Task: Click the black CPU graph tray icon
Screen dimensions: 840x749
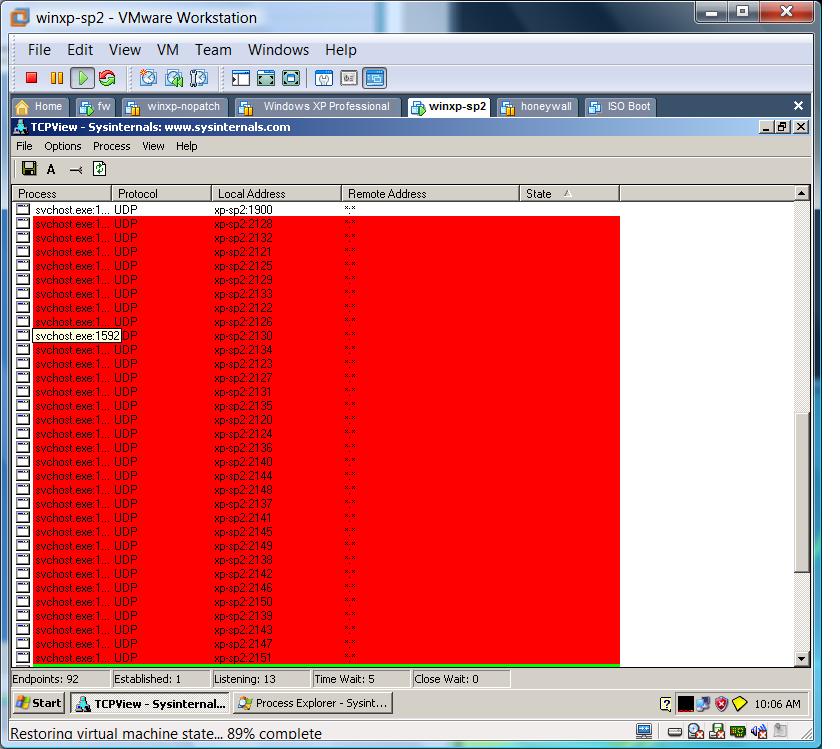Action: pos(686,703)
